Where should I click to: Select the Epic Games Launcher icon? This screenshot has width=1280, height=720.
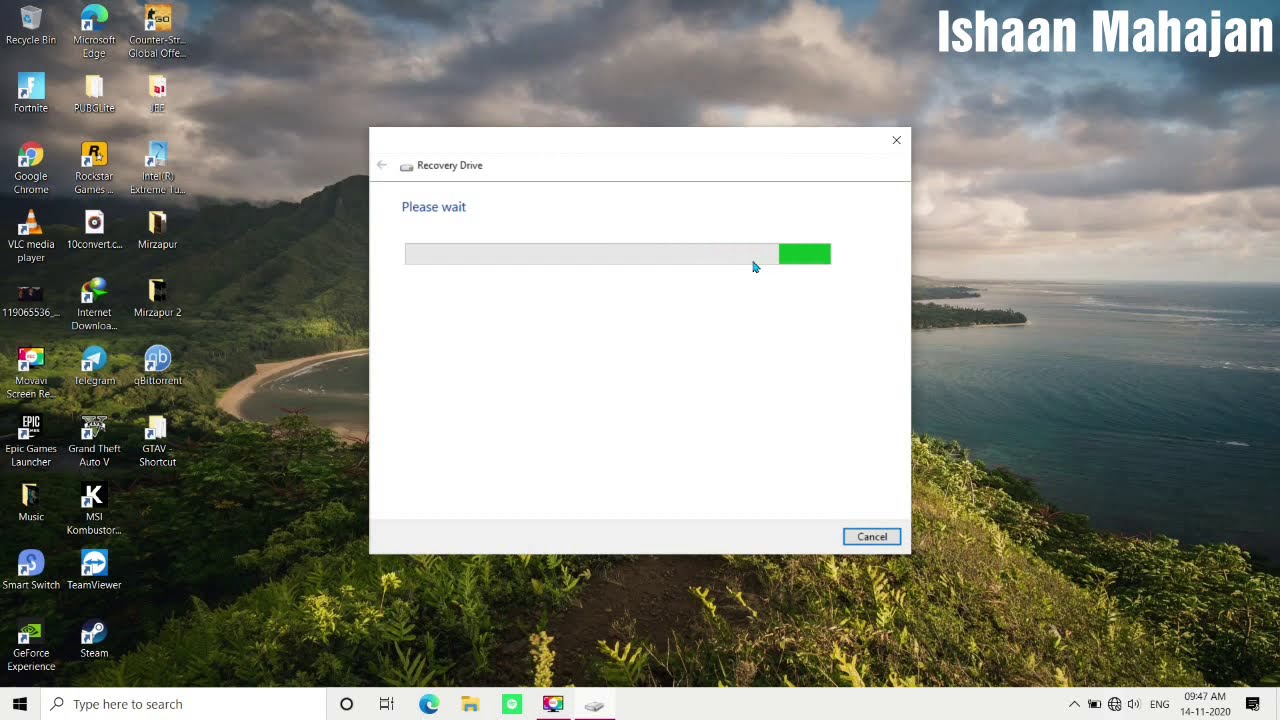pos(31,440)
